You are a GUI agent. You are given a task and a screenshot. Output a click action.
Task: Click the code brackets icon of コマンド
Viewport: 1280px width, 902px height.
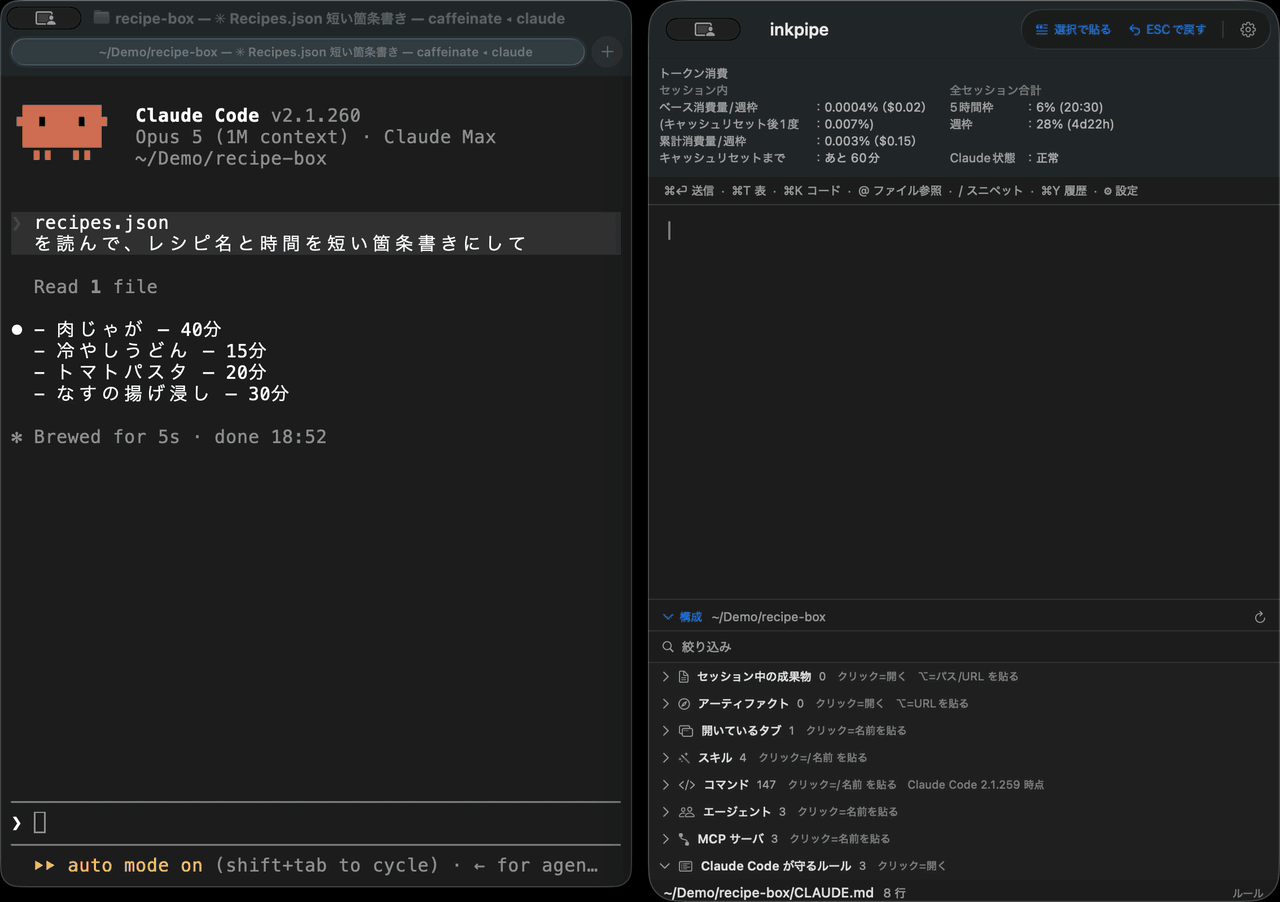click(687, 785)
